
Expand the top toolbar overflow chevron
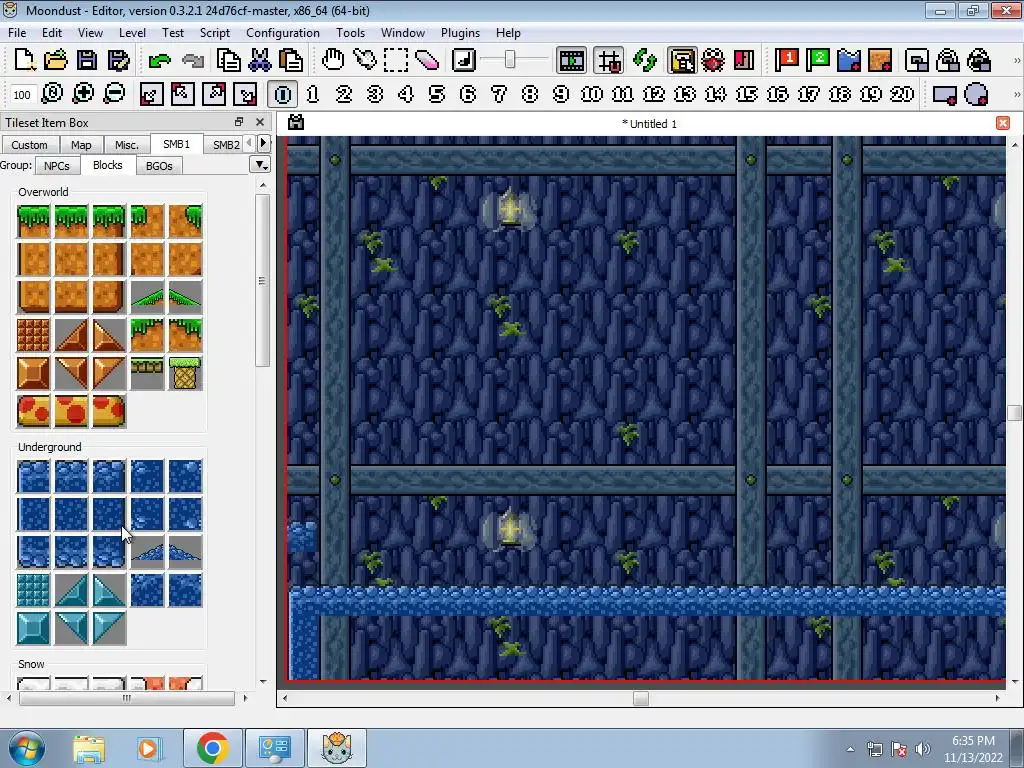(1016, 61)
